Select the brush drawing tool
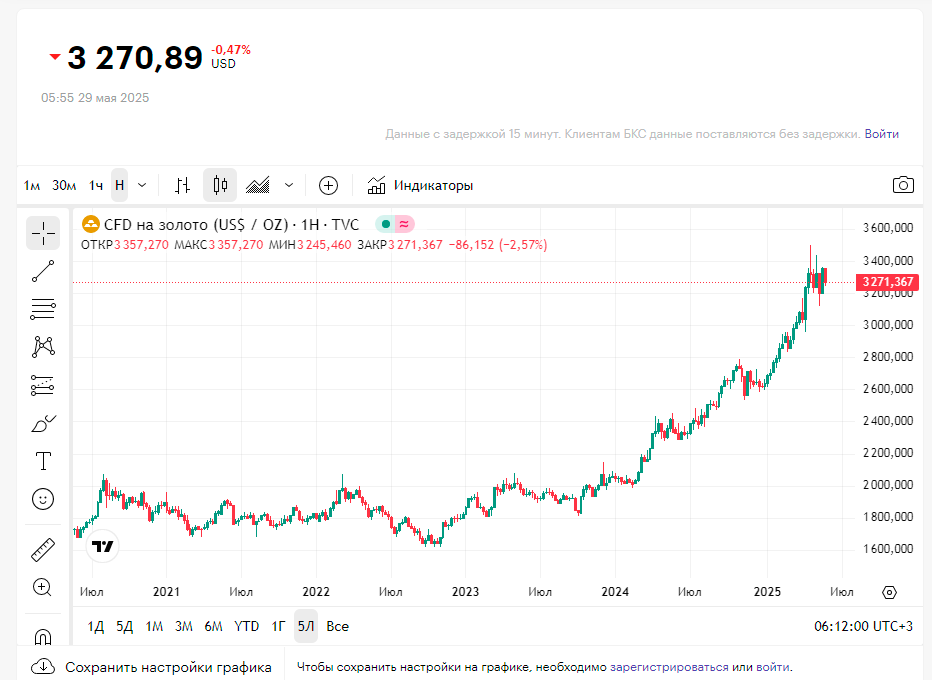The height and width of the screenshot is (680, 932). (x=43, y=423)
